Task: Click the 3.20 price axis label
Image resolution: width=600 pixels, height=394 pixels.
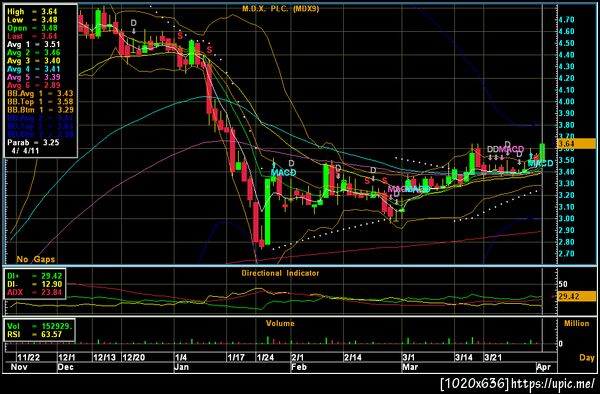Action: [x=566, y=195]
